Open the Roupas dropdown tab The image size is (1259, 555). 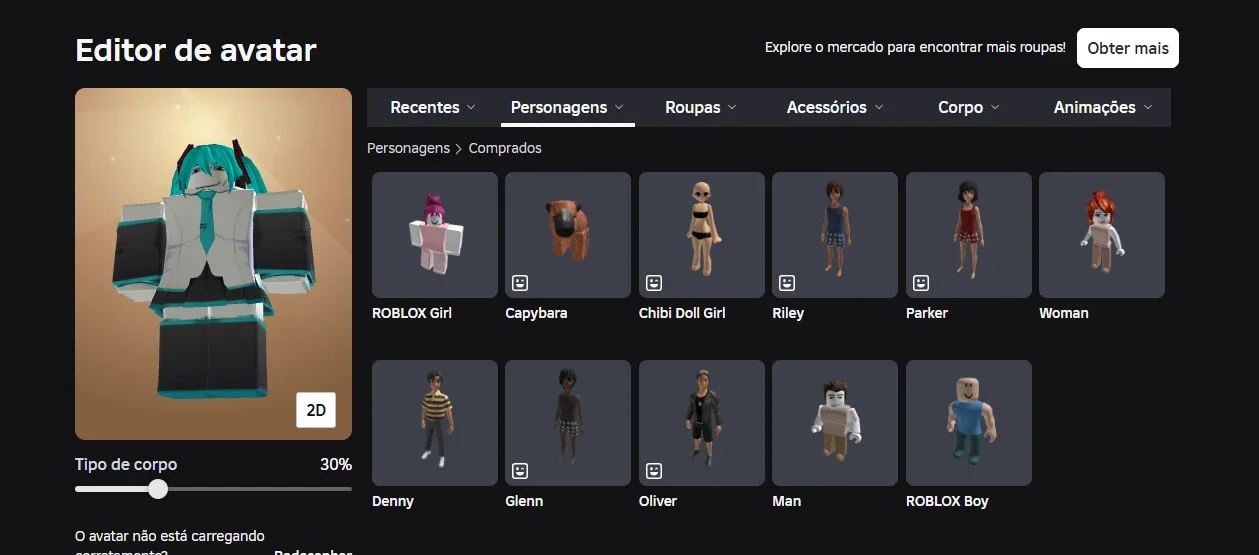(701, 107)
